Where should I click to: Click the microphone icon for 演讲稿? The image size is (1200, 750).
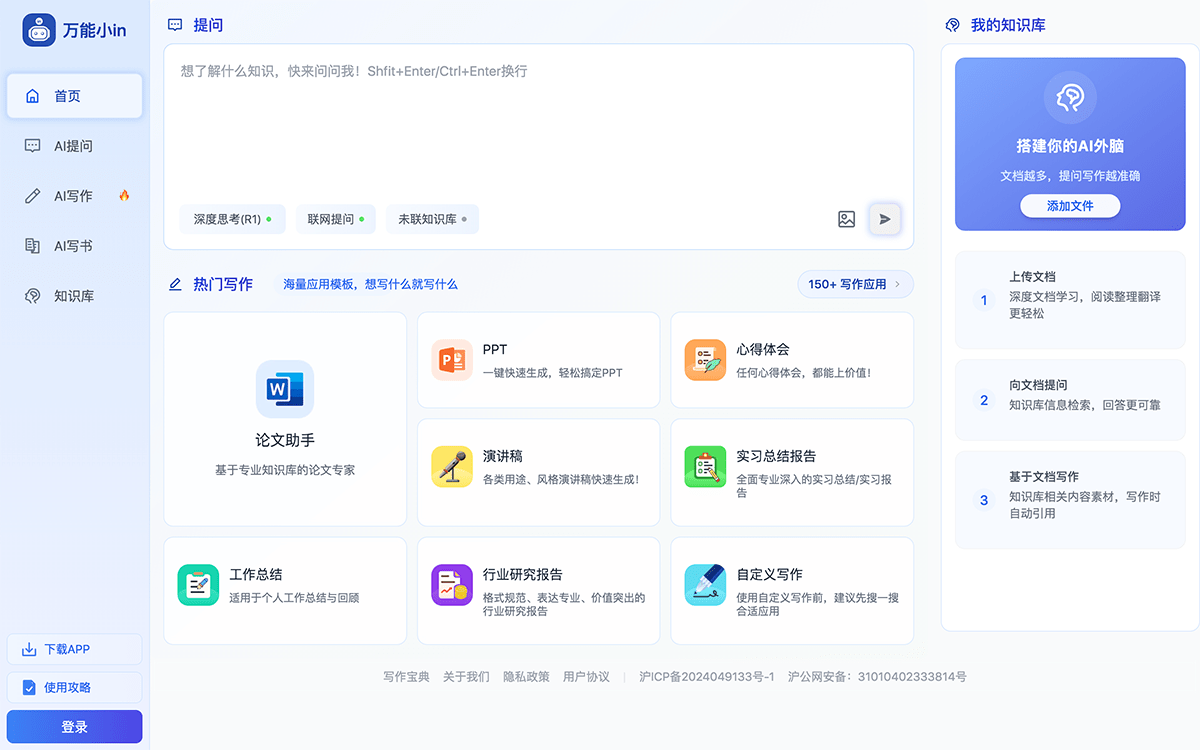click(x=452, y=467)
